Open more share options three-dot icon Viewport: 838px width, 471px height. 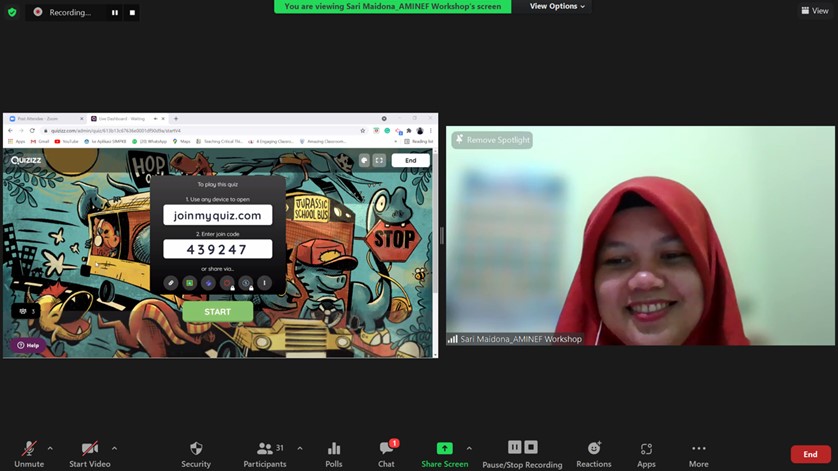(x=265, y=283)
